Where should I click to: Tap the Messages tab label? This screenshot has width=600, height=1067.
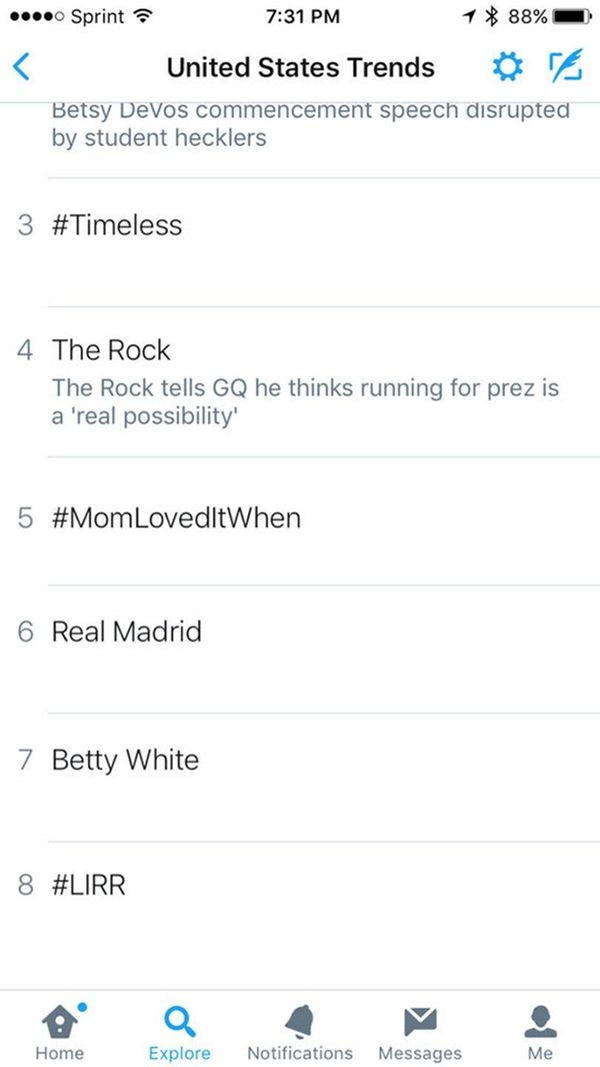coord(420,1053)
